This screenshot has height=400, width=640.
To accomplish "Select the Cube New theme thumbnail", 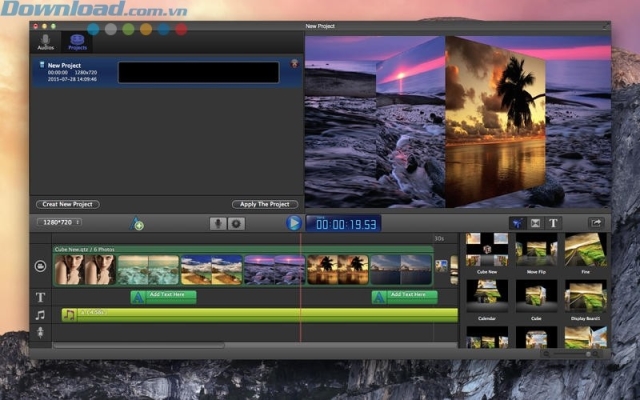I will pos(487,251).
